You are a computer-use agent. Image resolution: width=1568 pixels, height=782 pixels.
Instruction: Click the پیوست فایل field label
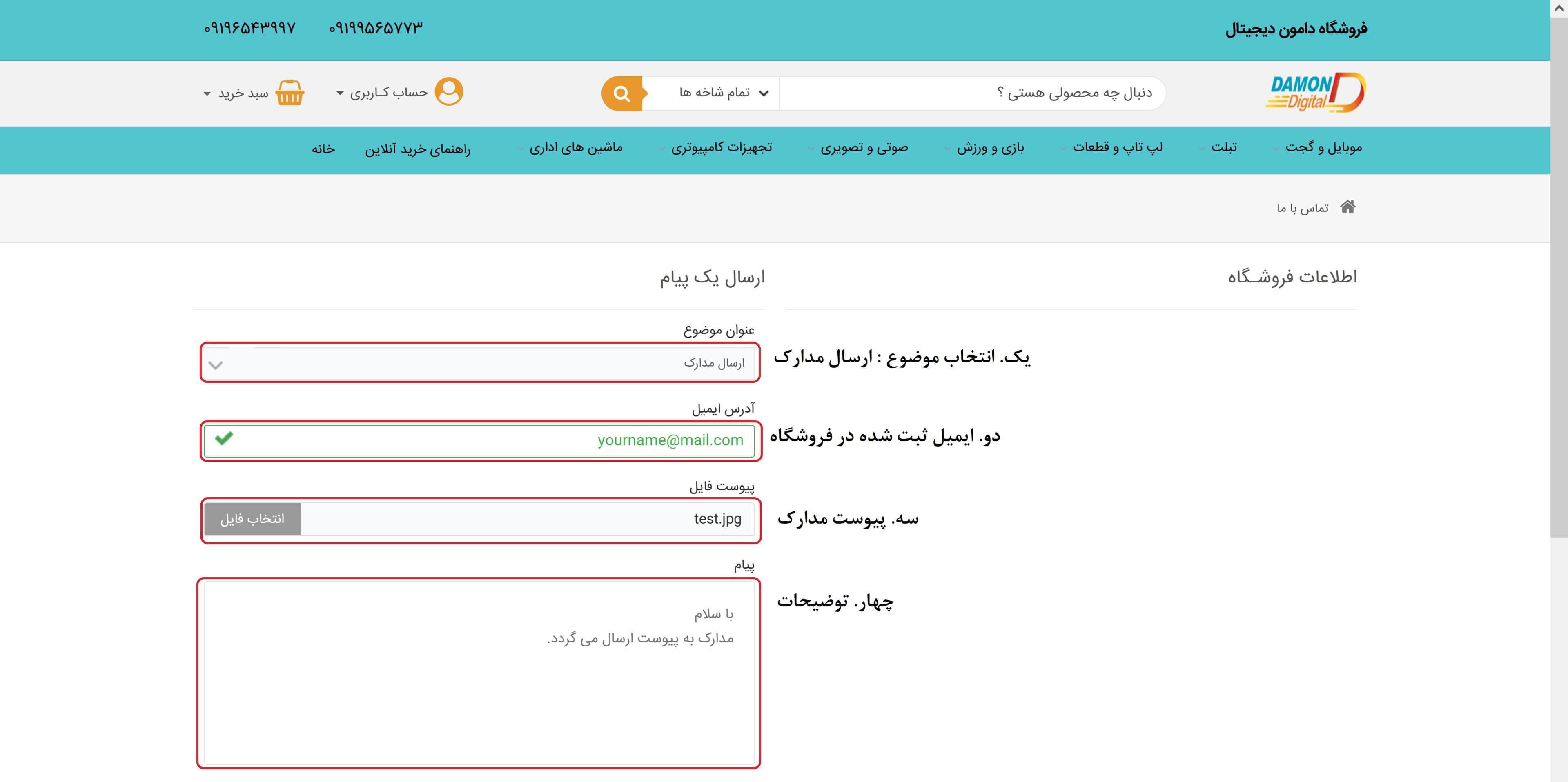[722, 486]
